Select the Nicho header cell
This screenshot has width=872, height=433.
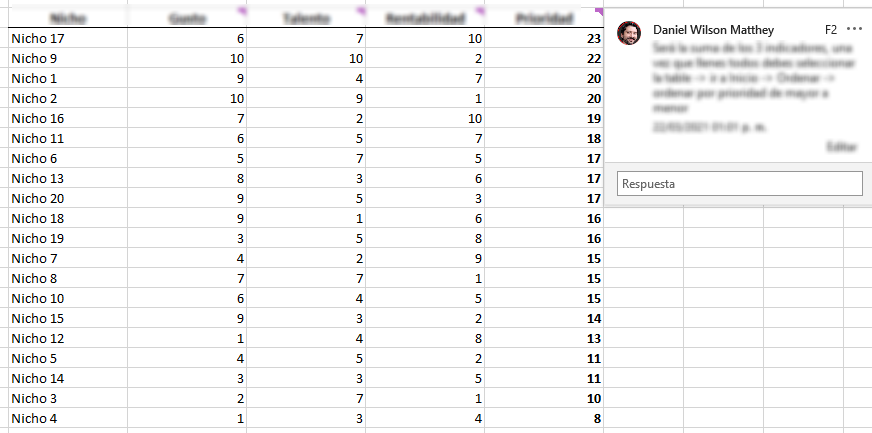pyautogui.click(x=68, y=18)
